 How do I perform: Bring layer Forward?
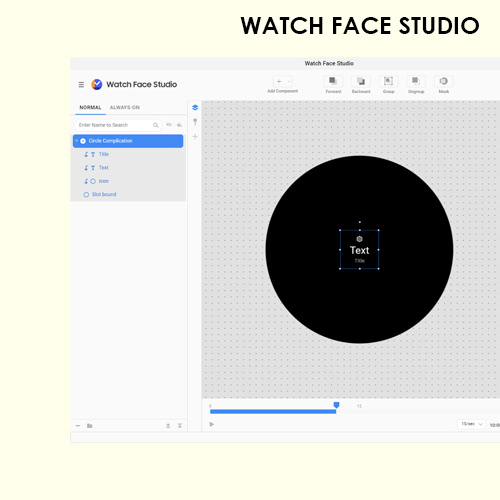pyautogui.click(x=333, y=81)
